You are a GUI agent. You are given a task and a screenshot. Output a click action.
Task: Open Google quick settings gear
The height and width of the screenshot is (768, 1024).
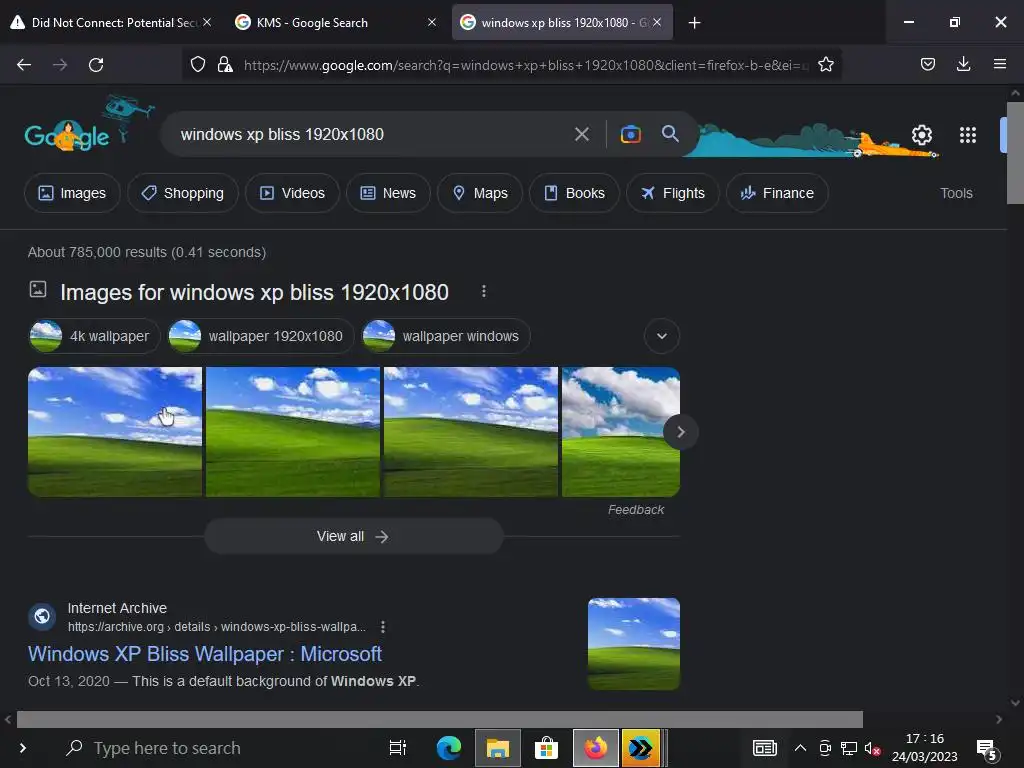tap(922, 135)
